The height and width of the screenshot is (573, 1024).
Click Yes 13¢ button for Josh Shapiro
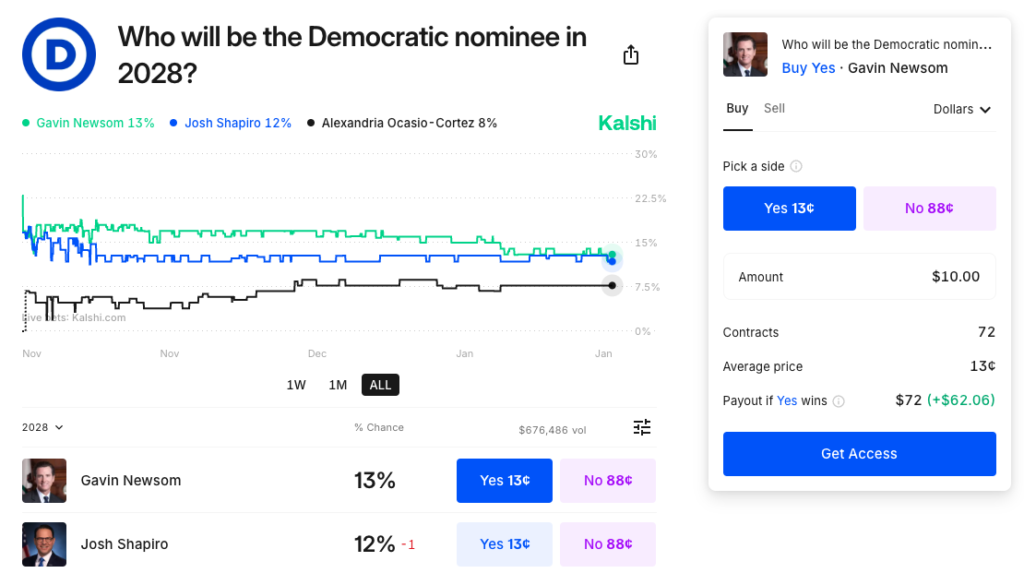coord(504,544)
